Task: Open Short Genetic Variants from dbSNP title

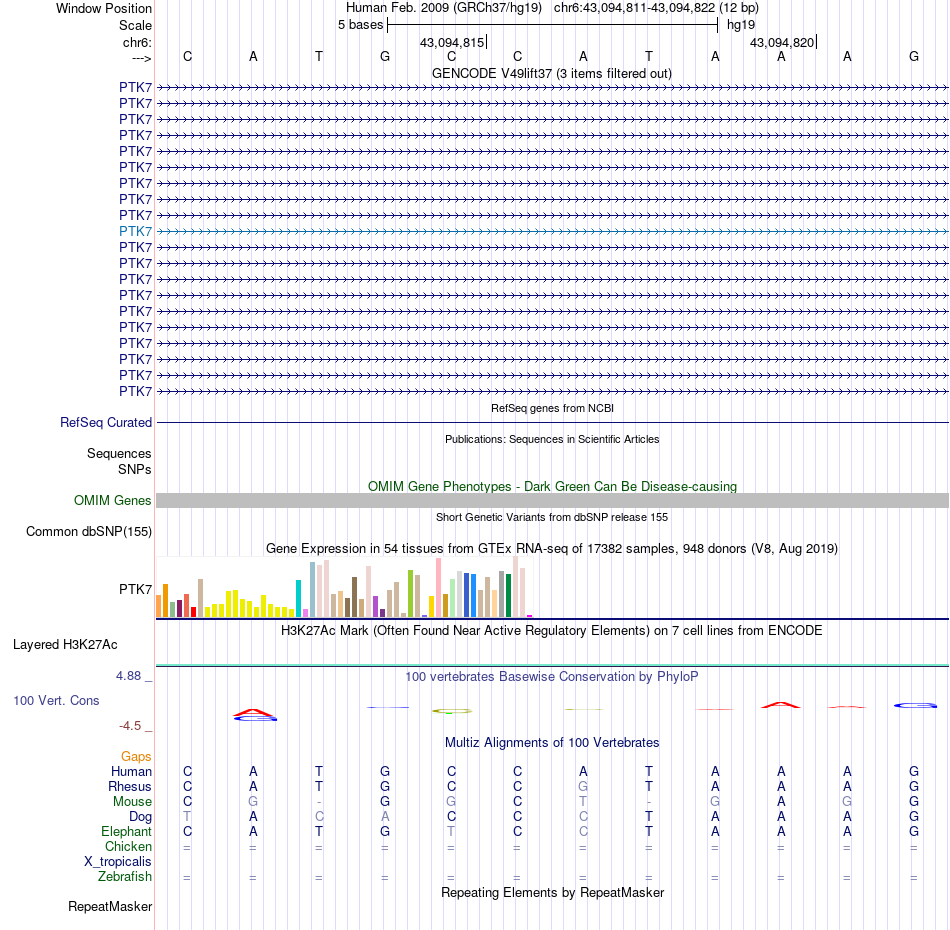Action: 552,517
